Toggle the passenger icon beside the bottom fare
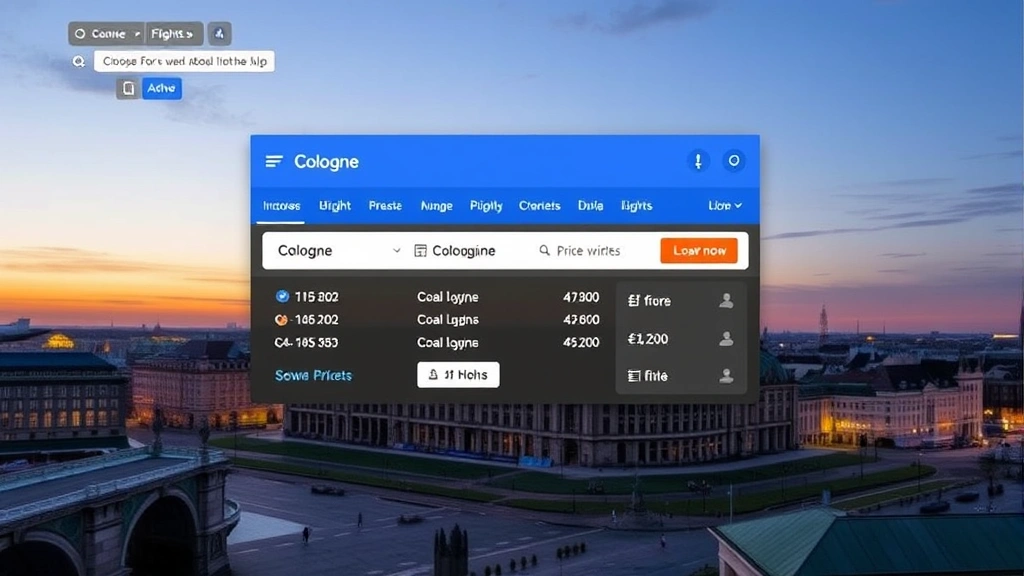1024x576 pixels. (727, 375)
